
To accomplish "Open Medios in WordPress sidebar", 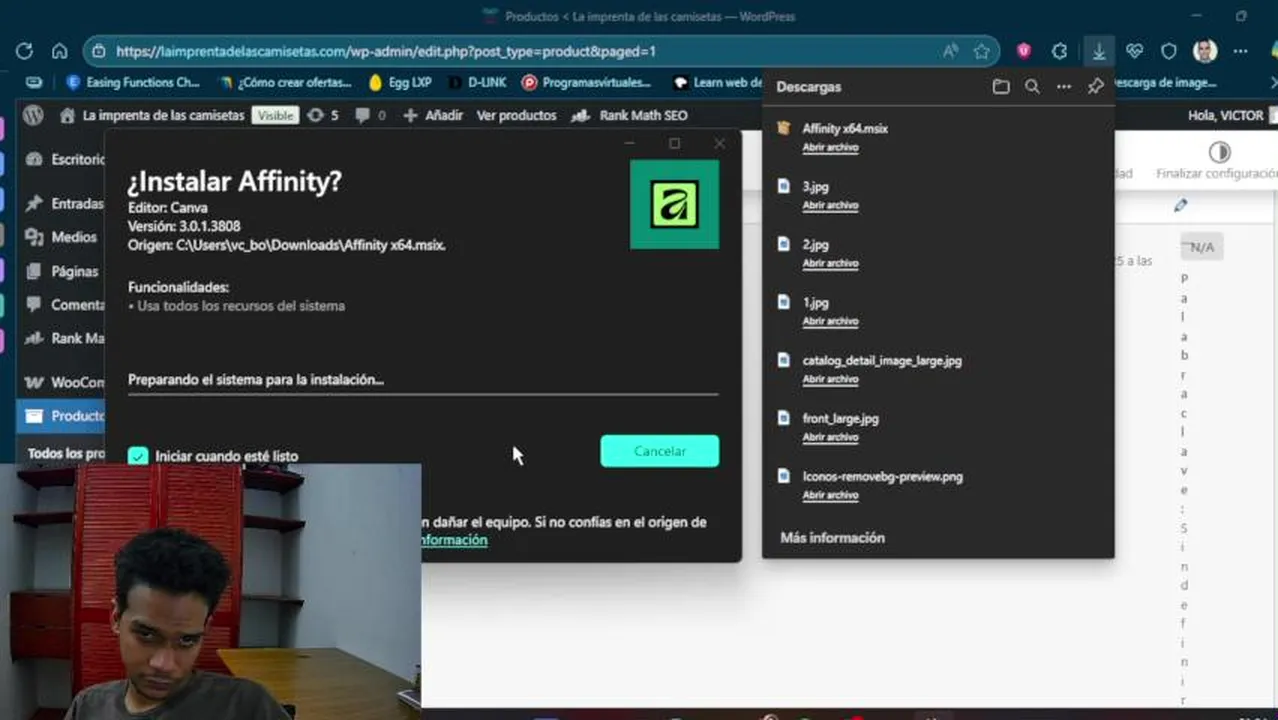I will [x=64, y=237].
